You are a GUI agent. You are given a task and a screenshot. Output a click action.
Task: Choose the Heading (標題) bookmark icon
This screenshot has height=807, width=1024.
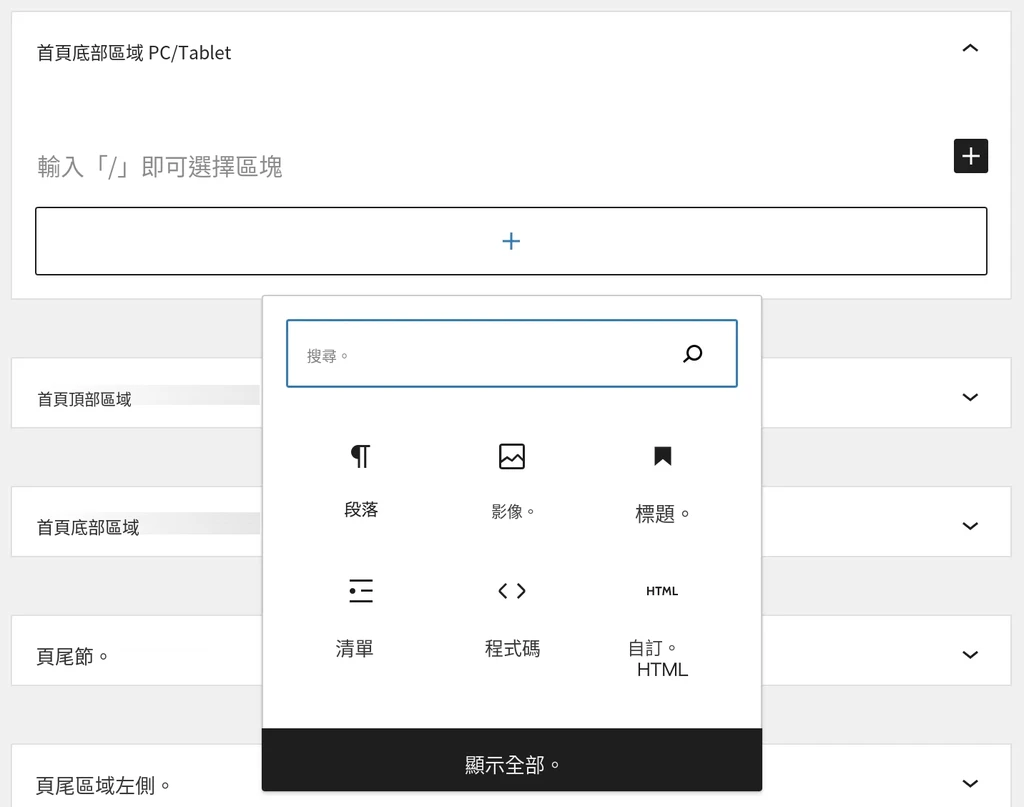click(662, 456)
